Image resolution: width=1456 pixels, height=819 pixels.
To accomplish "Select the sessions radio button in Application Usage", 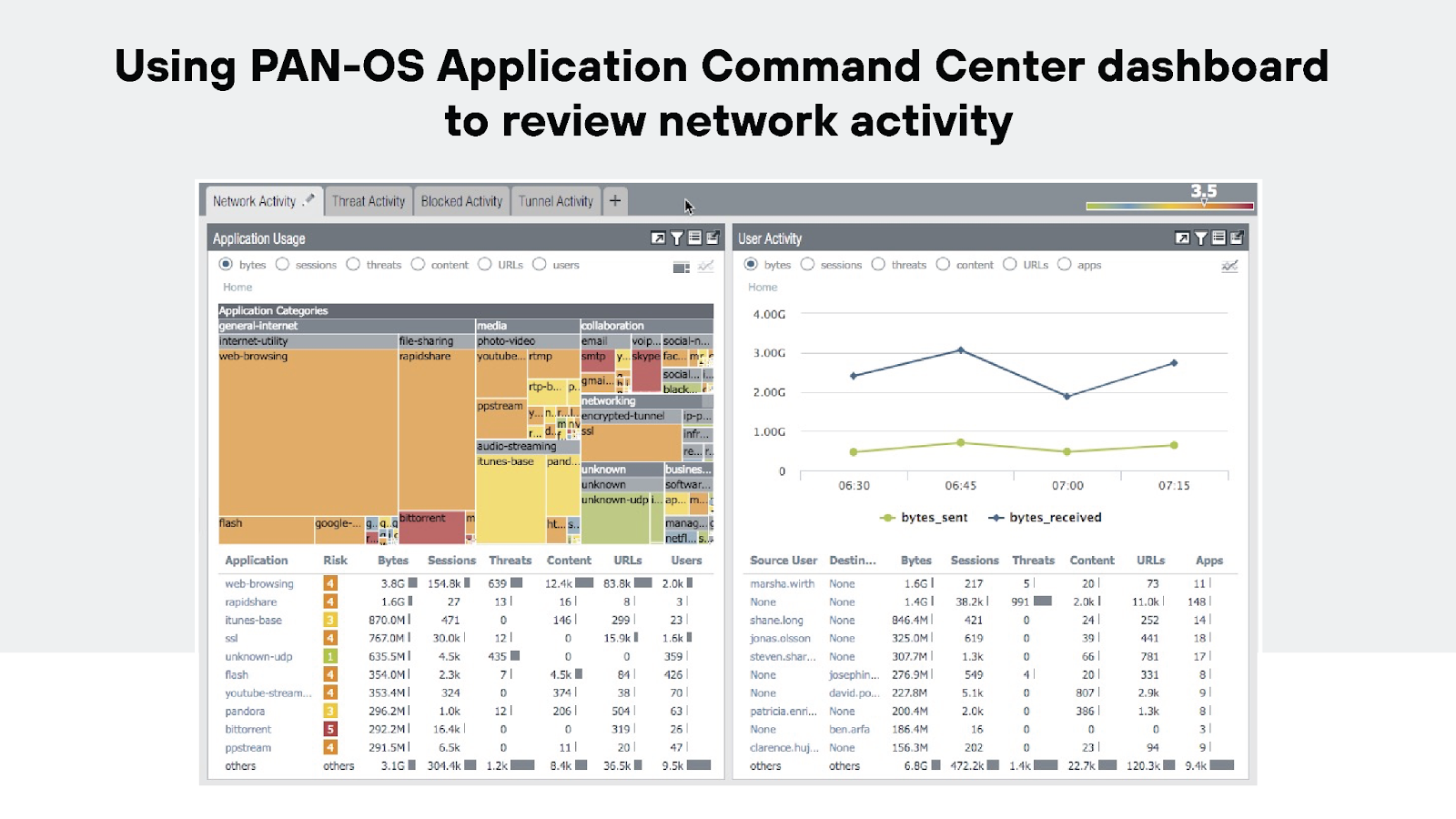I will tap(283, 264).
